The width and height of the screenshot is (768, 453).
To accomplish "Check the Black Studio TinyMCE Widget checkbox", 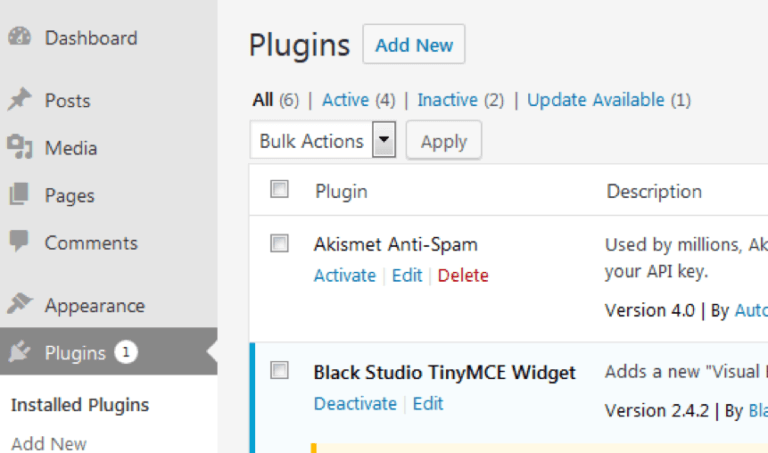I will coord(280,370).
